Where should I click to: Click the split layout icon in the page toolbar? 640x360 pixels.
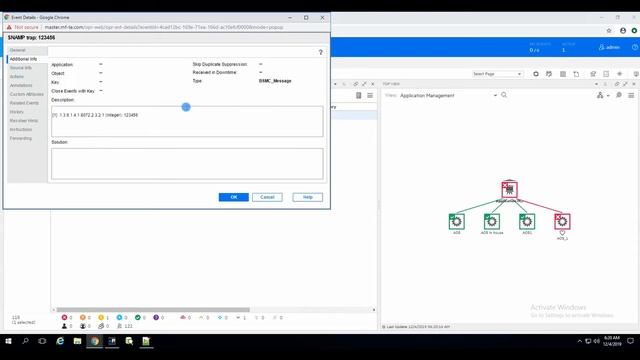click(606, 74)
